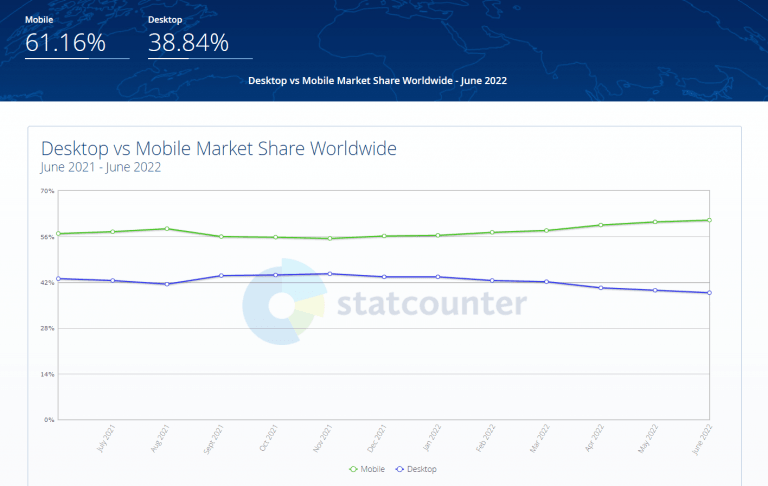Click the statcounter watermark text
Screen dimensions: 768x486
431,304
